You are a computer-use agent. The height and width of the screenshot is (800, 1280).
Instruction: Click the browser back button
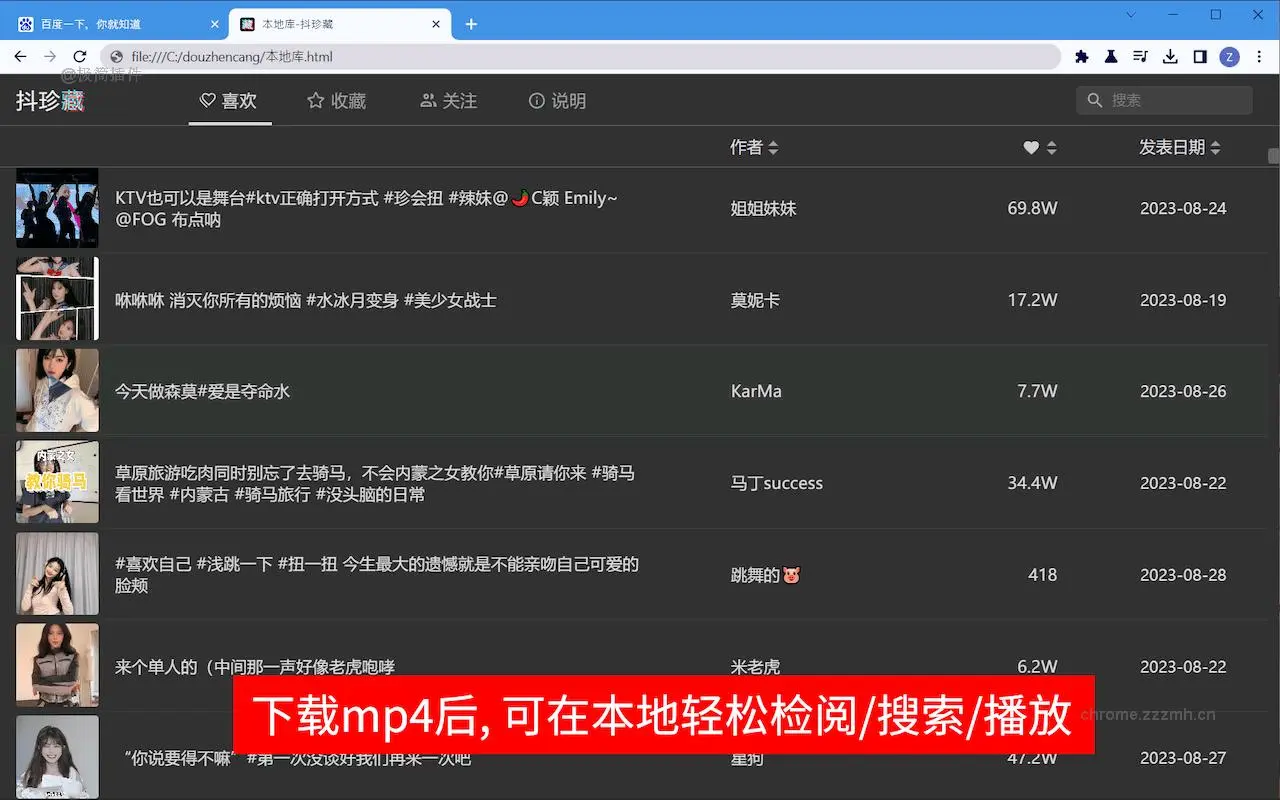click(20, 57)
